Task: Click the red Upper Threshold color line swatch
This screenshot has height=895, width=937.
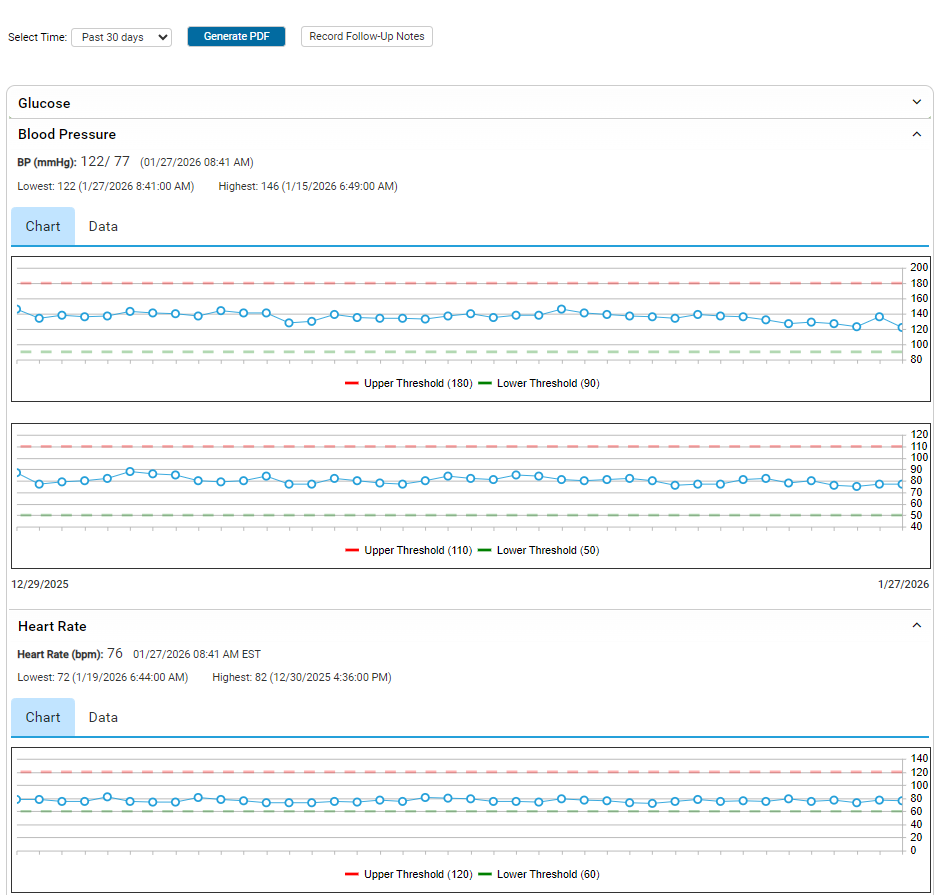Action: click(x=351, y=383)
